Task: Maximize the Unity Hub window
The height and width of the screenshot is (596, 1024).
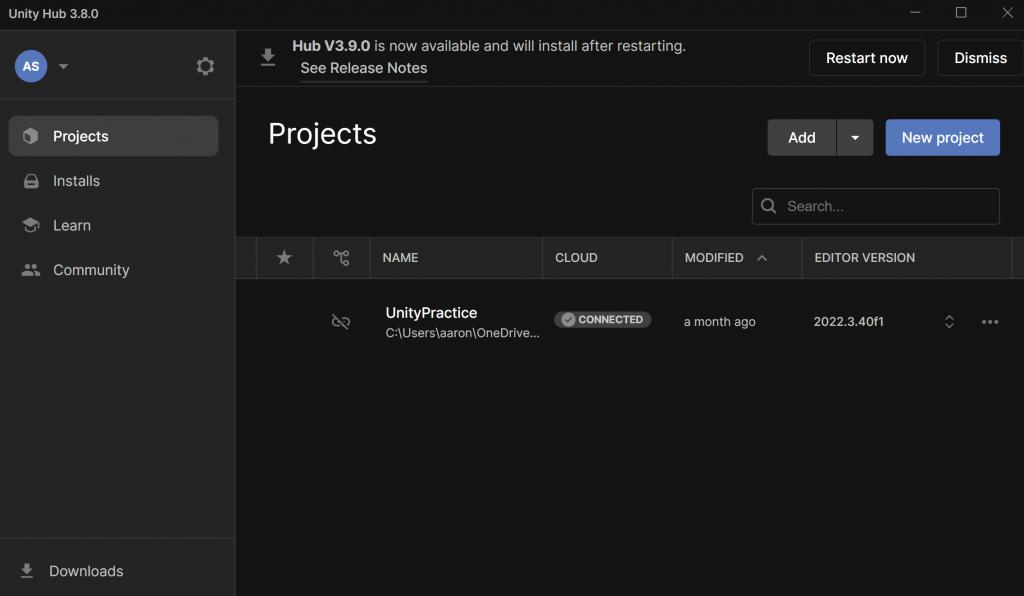Action: pyautogui.click(x=961, y=12)
